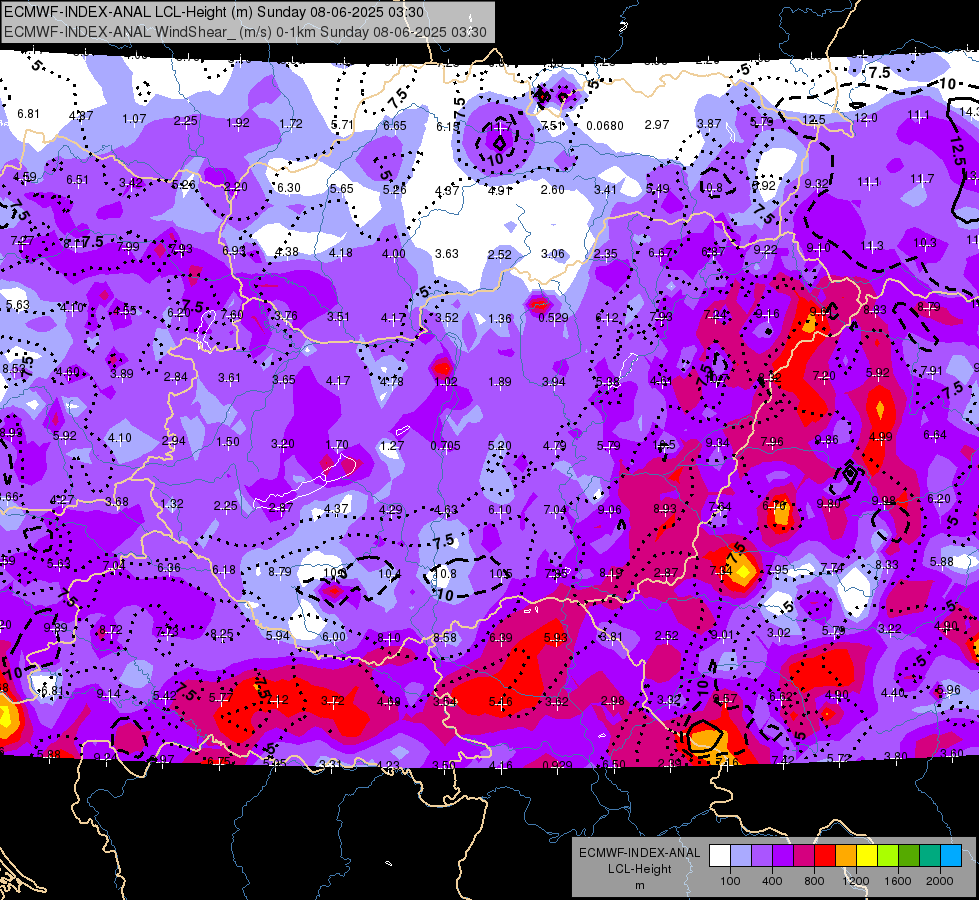Screen dimensions: 979x900
Task: Click the legend unit label m
Action: (x=640, y=885)
